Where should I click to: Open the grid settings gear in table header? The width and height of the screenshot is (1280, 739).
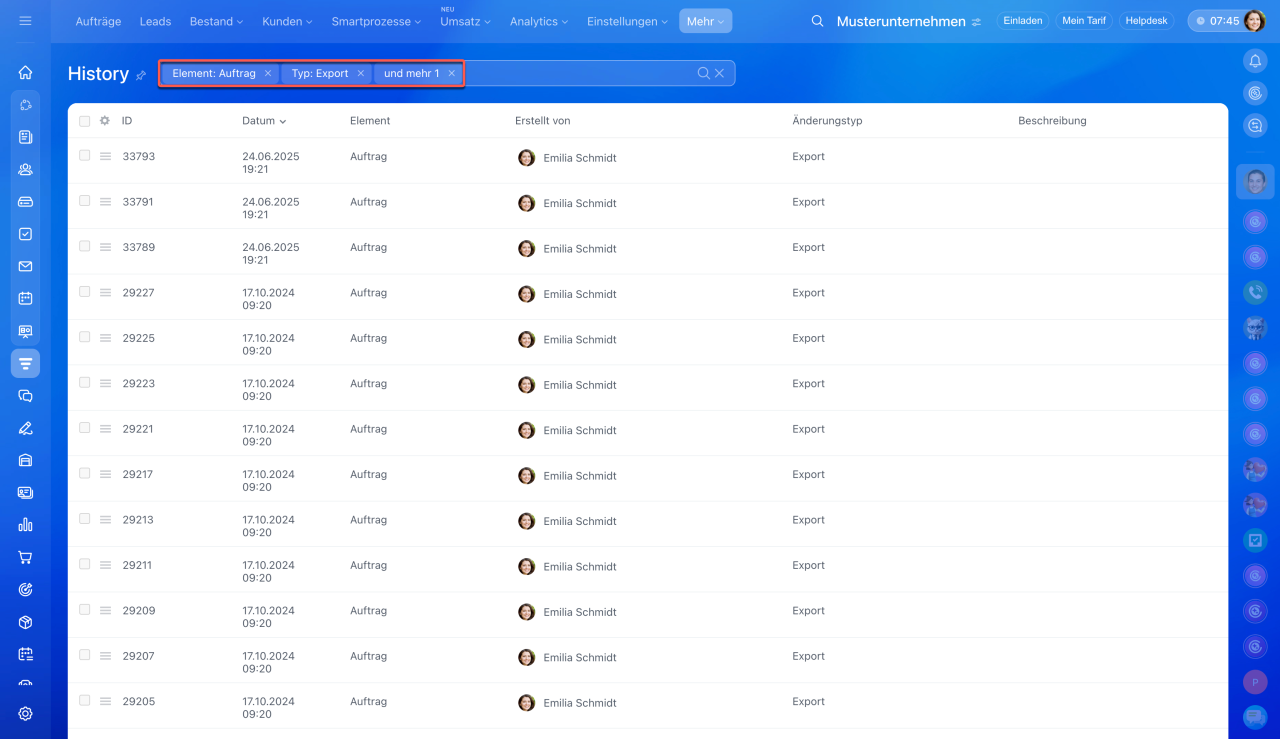click(105, 121)
